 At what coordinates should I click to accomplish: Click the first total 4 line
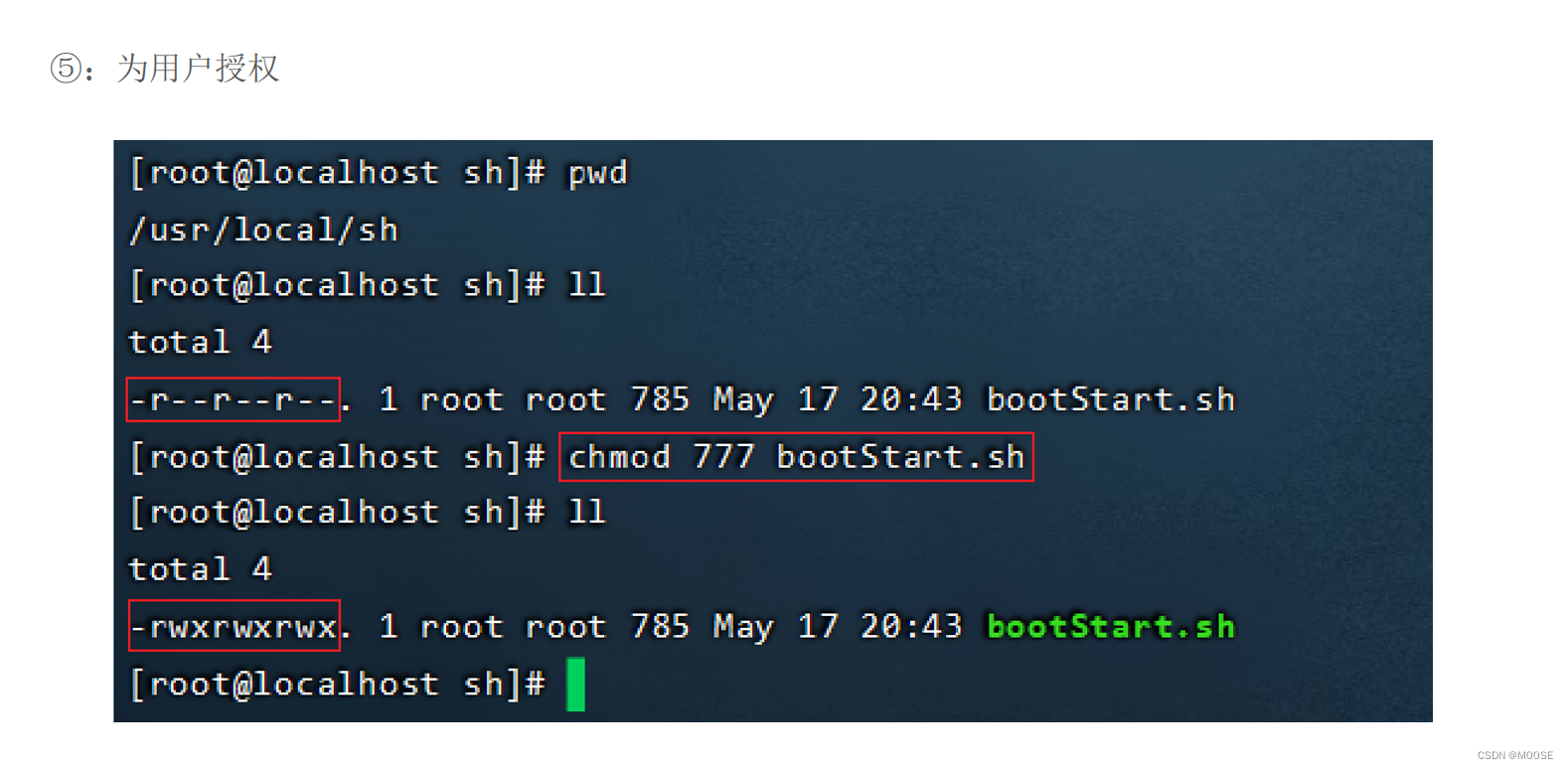pyautogui.click(x=200, y=343)
